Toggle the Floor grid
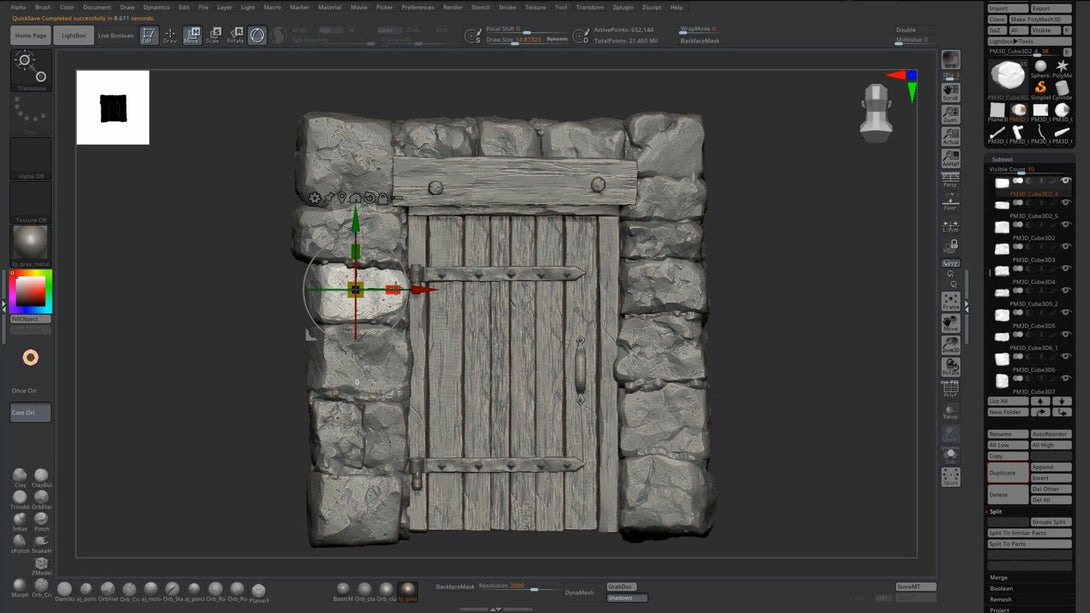This screenshot has height=613, width=1090. coord(950,202)
